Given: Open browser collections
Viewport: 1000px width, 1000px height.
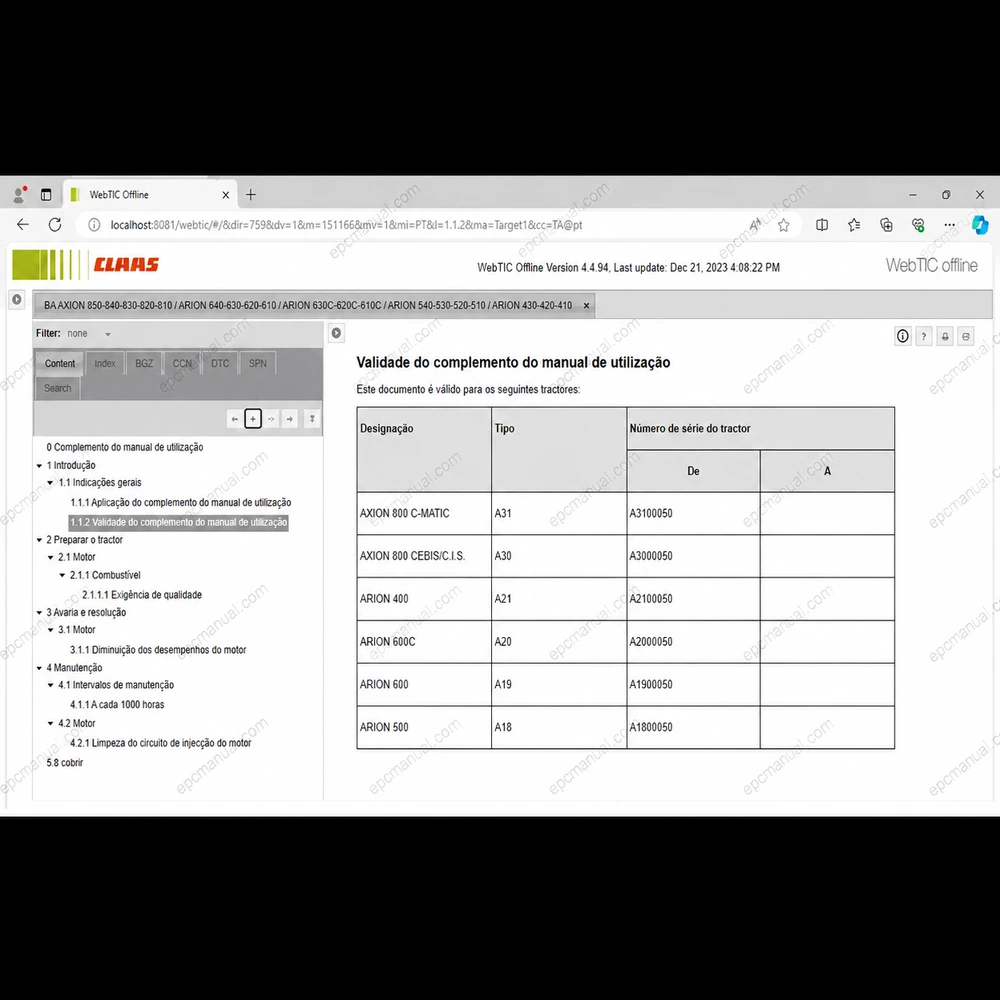Looking at the screenshot, I should (886, 224).
